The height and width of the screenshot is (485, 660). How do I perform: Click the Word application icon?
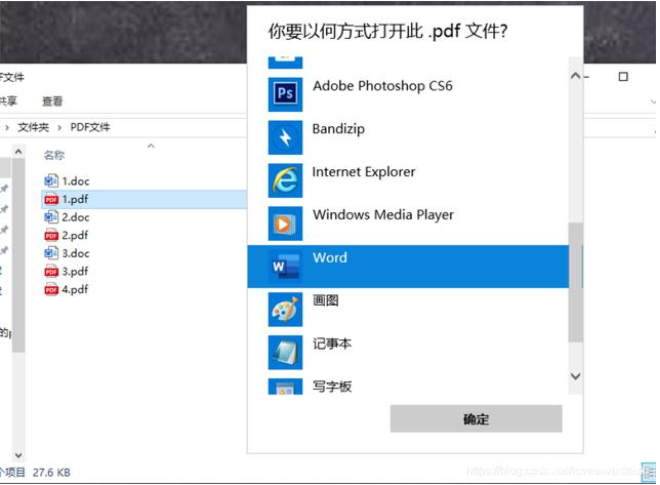point(285,266)
